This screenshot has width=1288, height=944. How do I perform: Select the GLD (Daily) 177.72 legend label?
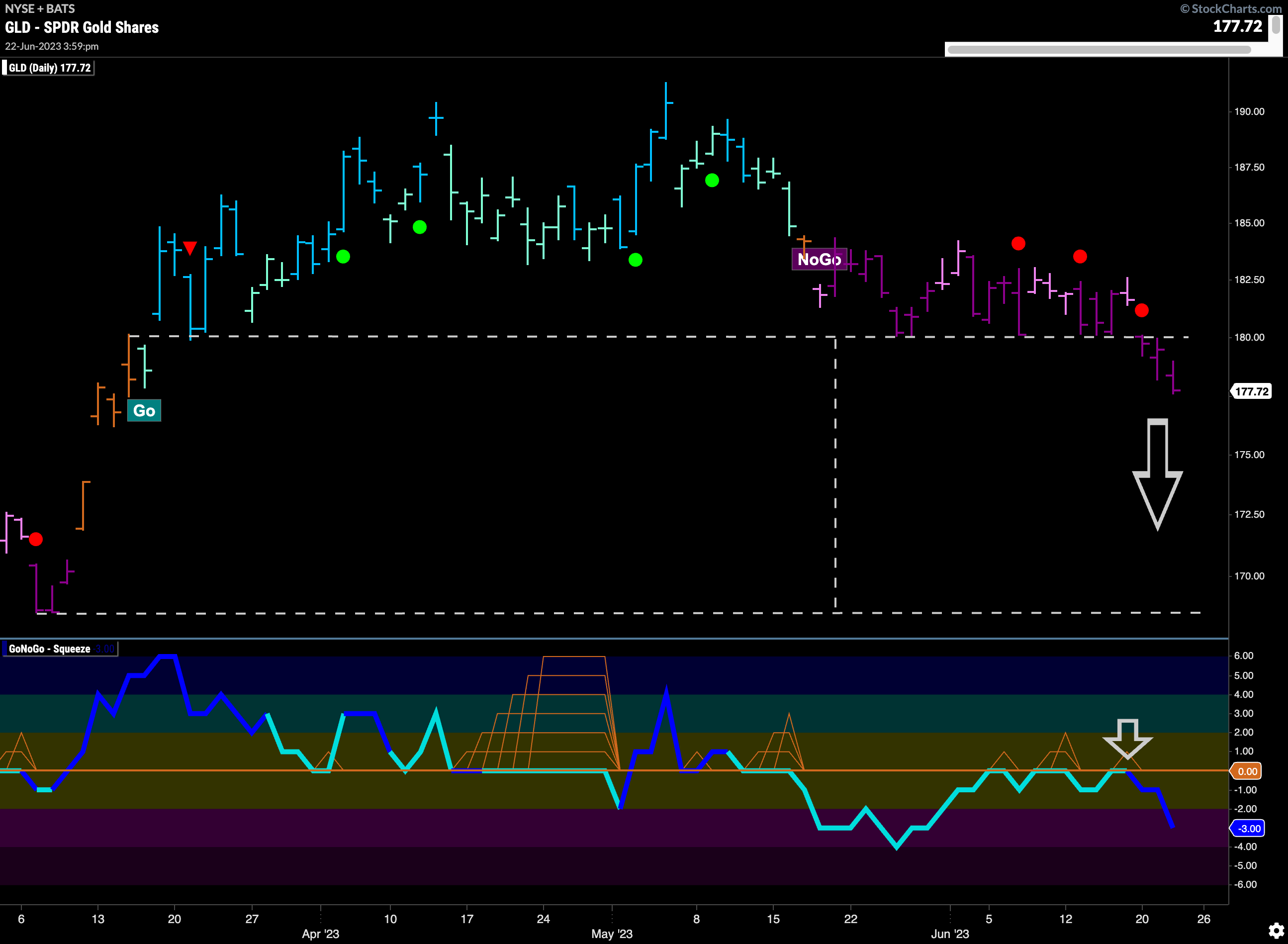(48, 68)
